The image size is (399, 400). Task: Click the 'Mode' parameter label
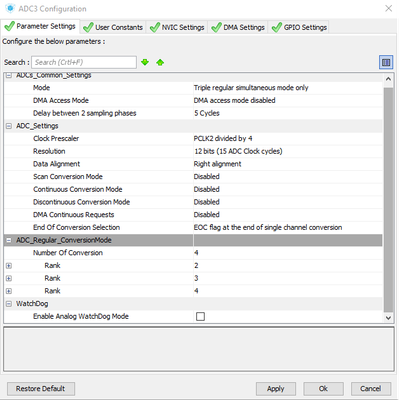tap(41, 88)
